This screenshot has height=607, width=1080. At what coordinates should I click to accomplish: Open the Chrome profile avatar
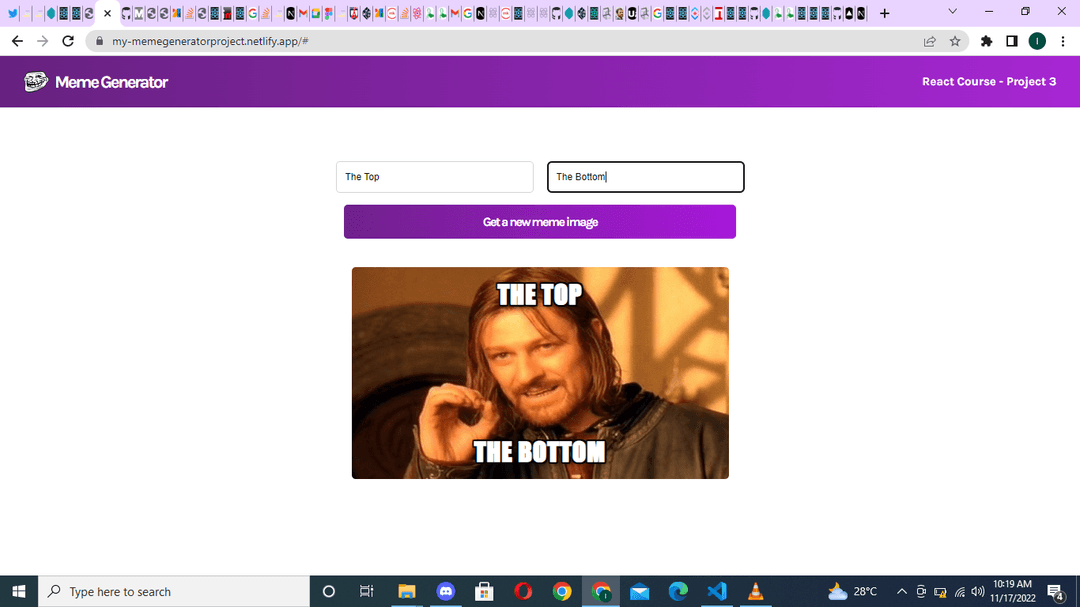1037,41
